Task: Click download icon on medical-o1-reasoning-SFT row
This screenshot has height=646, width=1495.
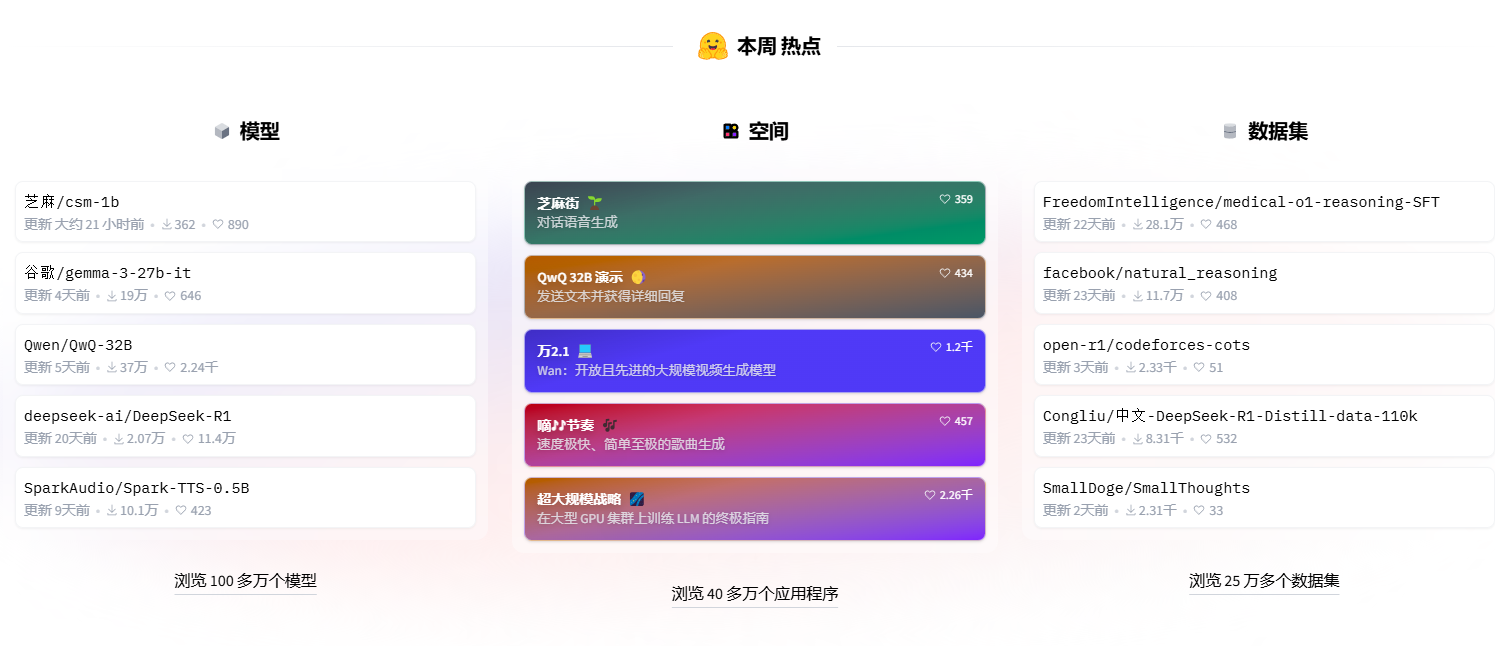Action: (x=1138, y=225)
